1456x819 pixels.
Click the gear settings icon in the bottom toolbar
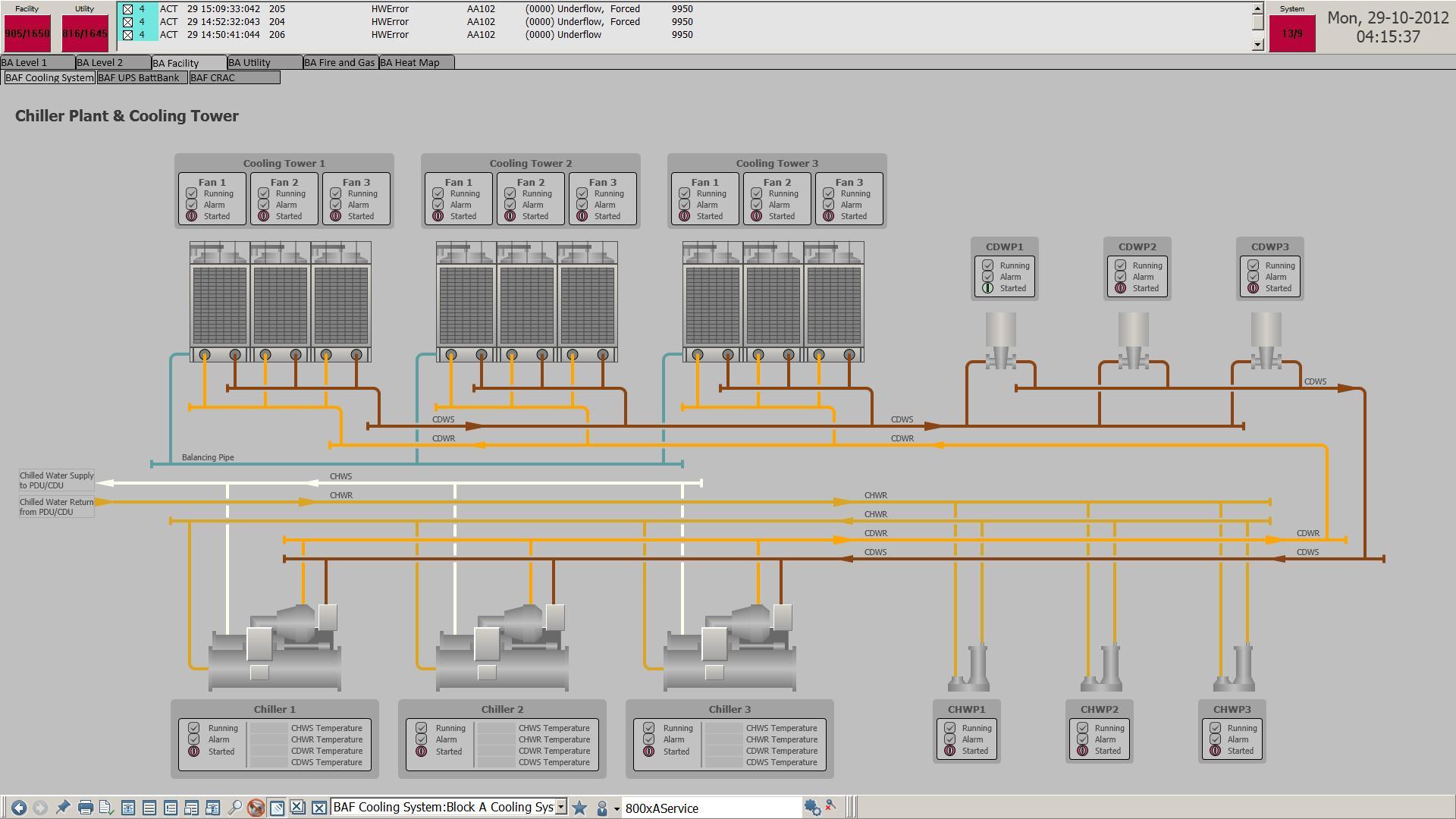click(x=812, y=808)
